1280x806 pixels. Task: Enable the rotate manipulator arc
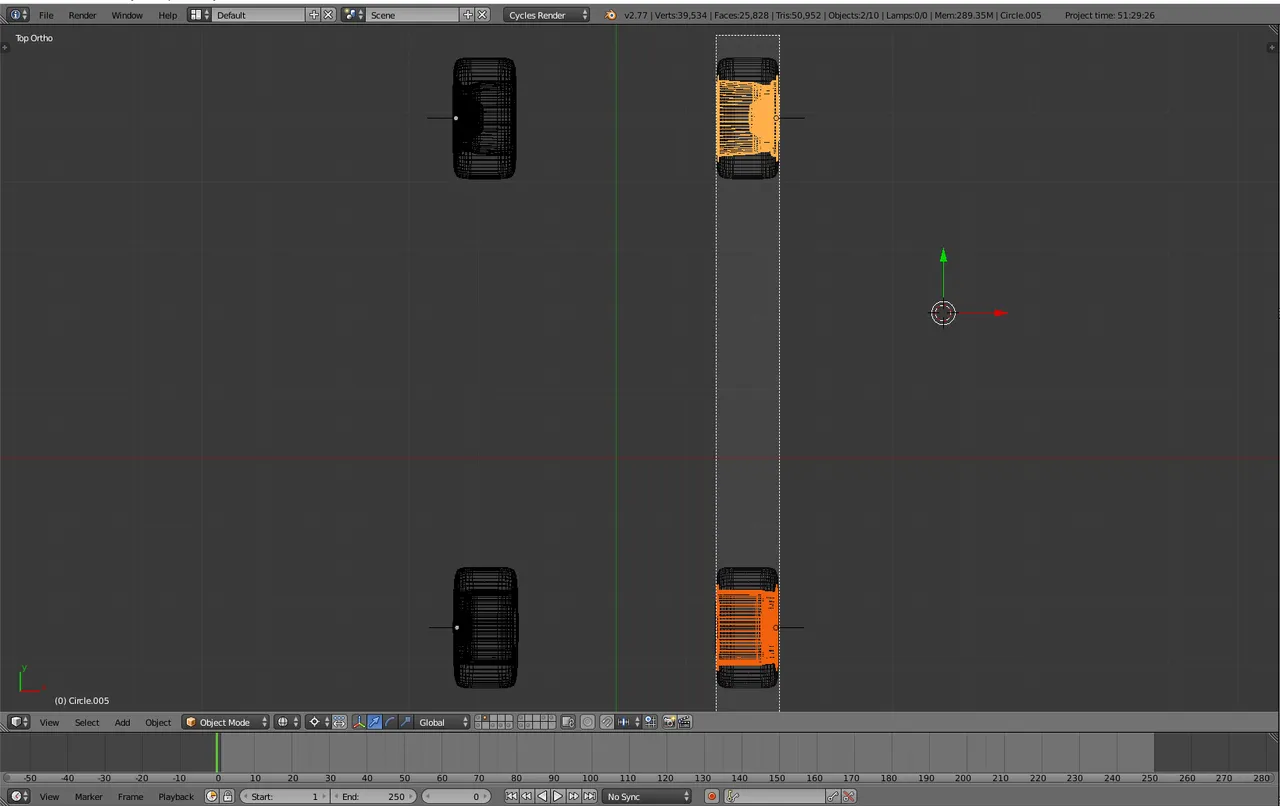(x=389, y=722)
